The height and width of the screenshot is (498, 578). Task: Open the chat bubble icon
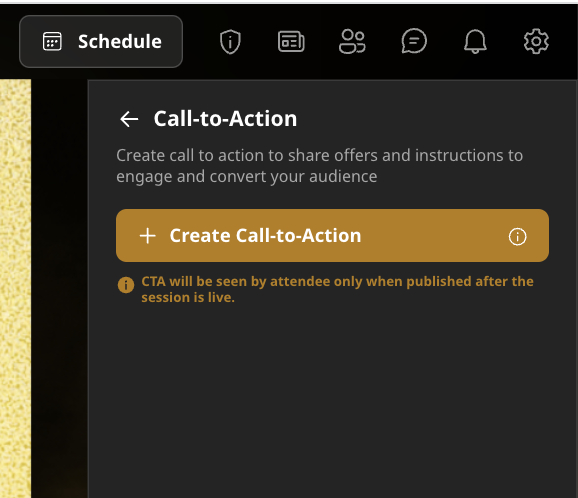[x=414, y=41]
